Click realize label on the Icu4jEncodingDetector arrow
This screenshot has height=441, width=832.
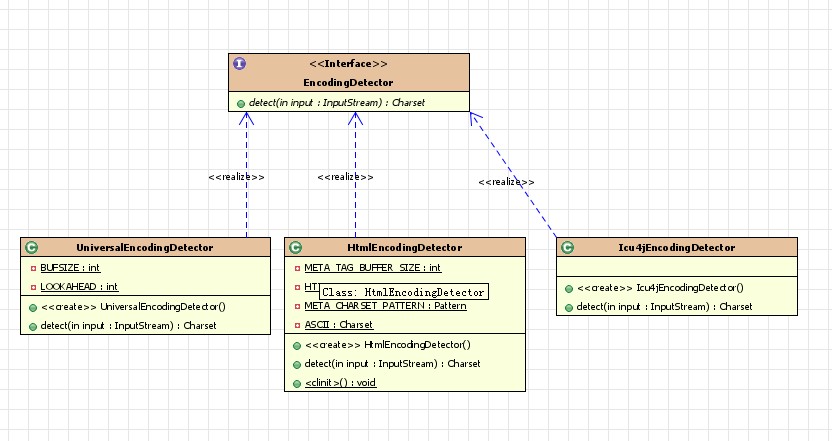[x=506, y=183]
